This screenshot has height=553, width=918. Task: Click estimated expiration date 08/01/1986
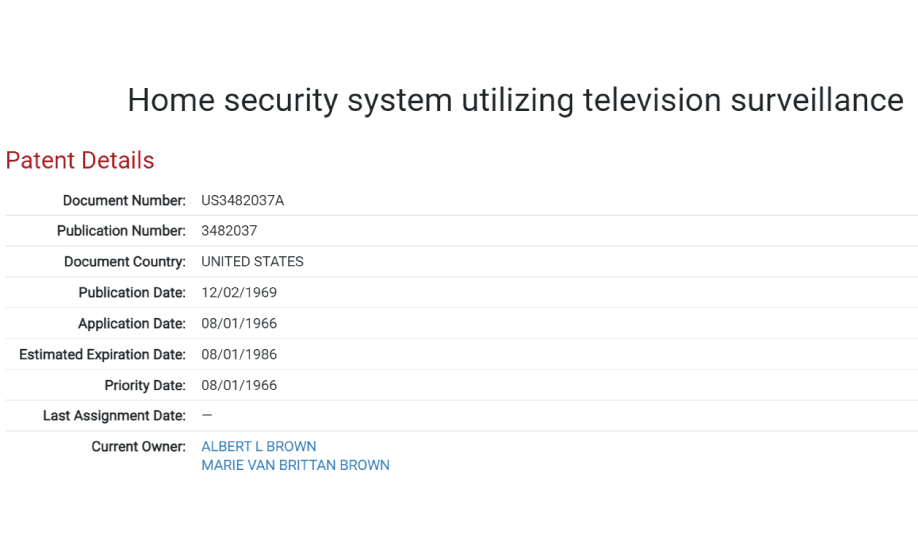click(239, 355)
